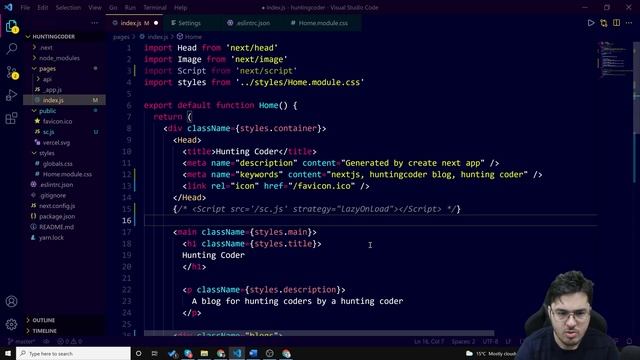Viewport: 640px width, 360px height.
Task: Open package.json in the file tree
Action: [57, 216]
